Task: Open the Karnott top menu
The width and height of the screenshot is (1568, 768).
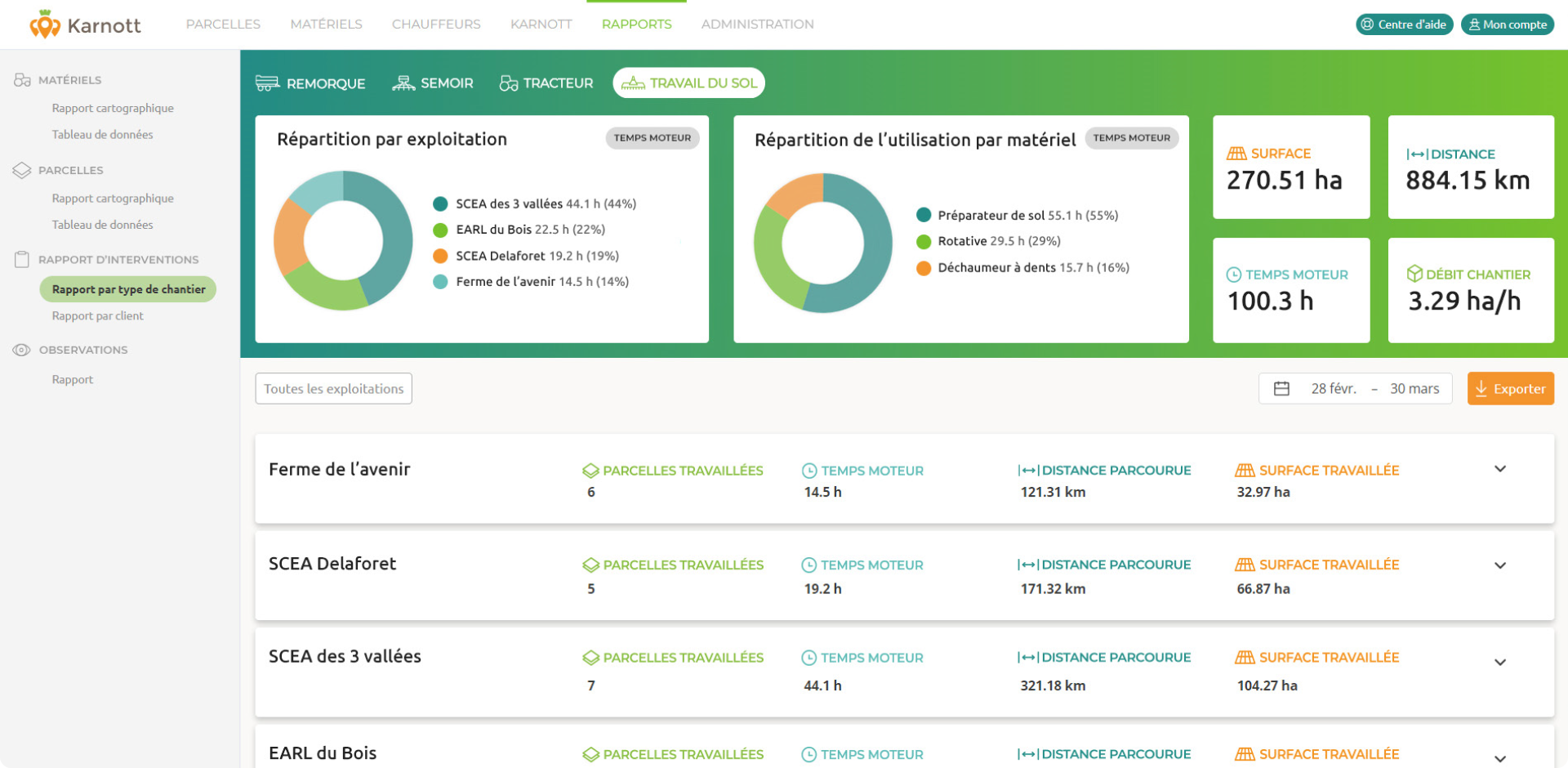Action: pyautogui.click(x=541, y=25)
